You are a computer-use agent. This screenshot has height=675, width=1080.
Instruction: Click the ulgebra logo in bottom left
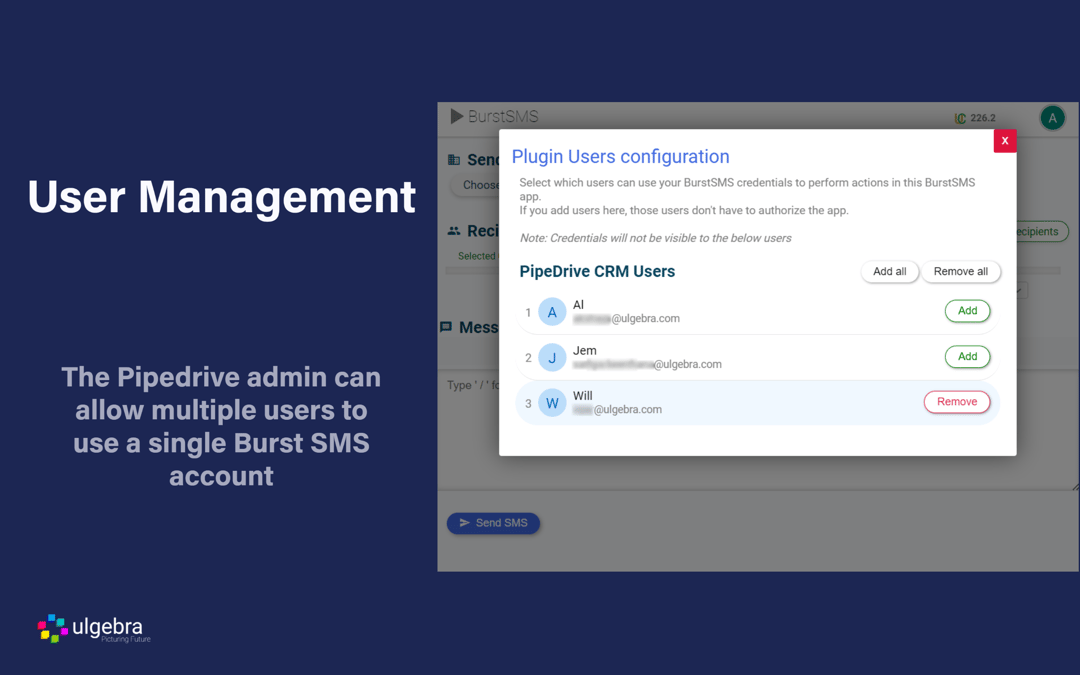tap(91, 628)
